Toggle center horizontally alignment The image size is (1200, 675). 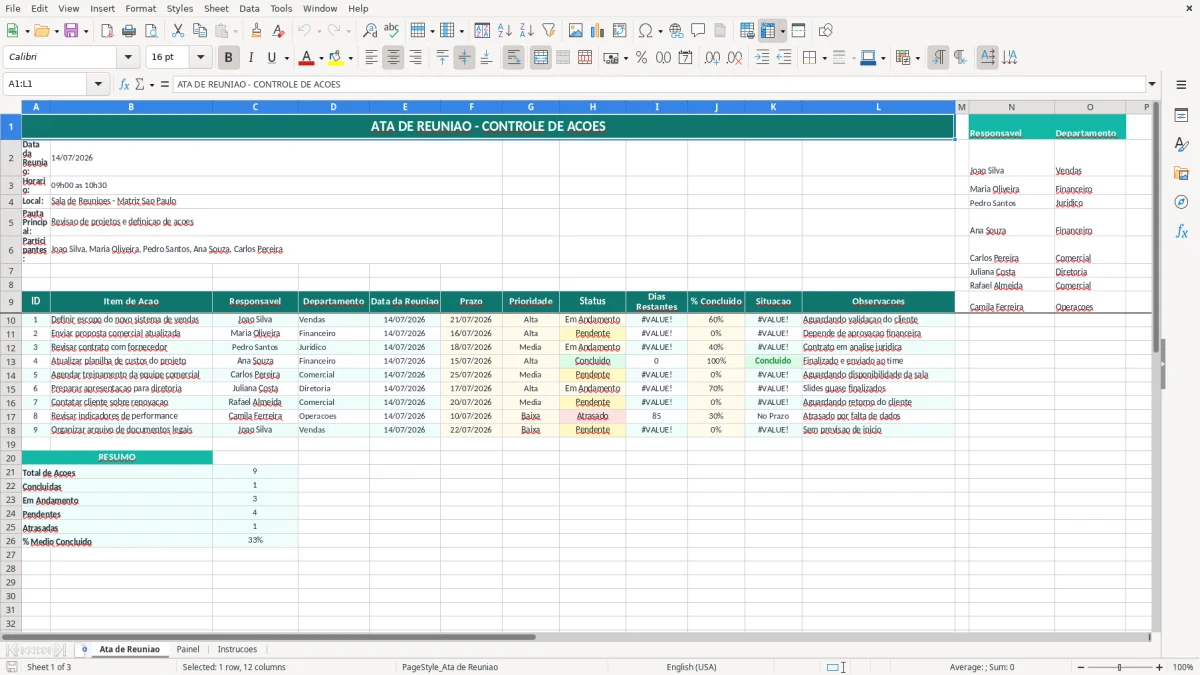tap(393, 58)
